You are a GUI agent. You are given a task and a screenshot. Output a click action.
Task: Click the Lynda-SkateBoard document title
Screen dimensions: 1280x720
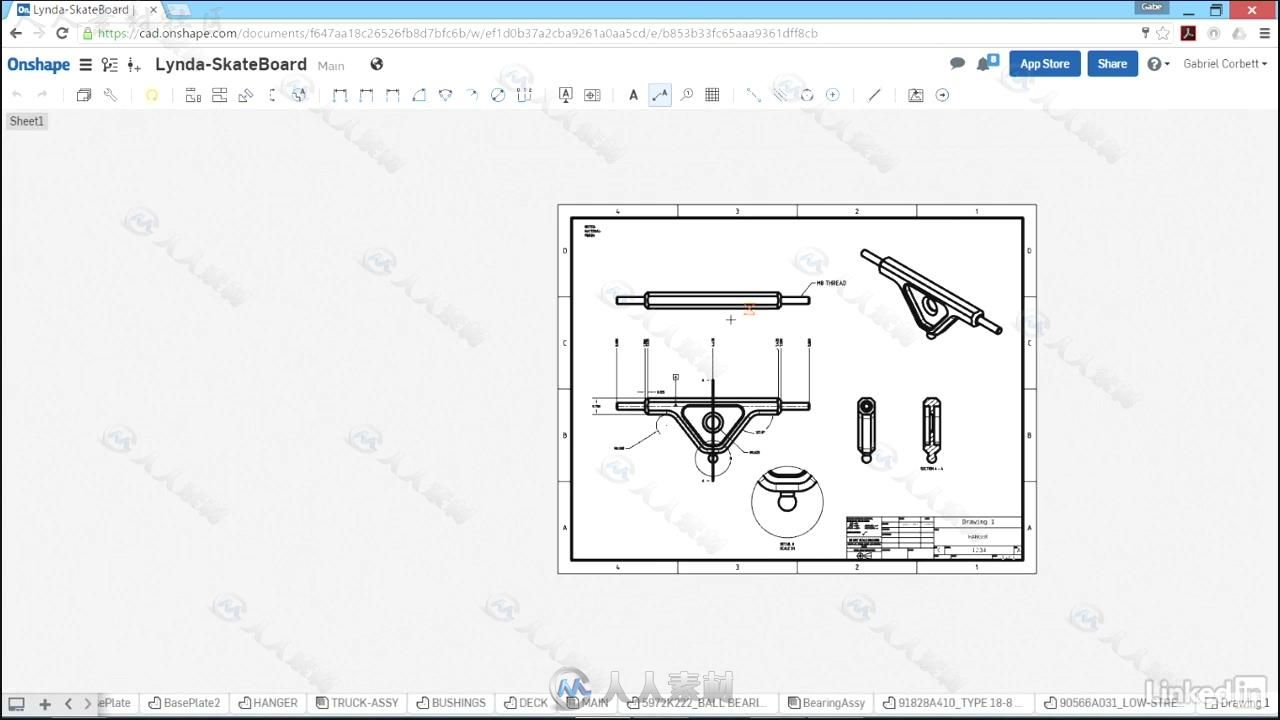231,64
